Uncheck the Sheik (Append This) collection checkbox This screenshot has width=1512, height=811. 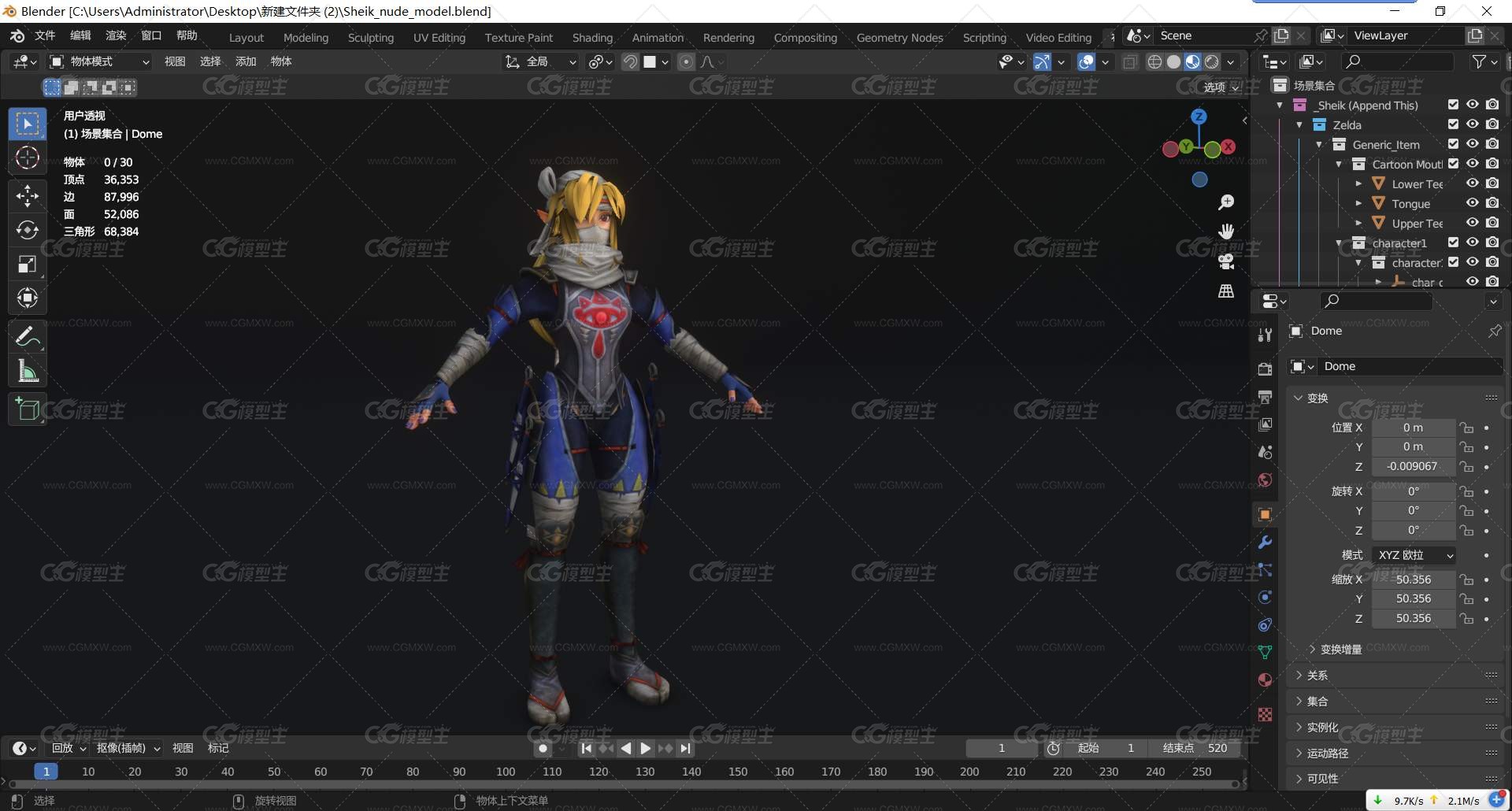[x=1453, y=105]
